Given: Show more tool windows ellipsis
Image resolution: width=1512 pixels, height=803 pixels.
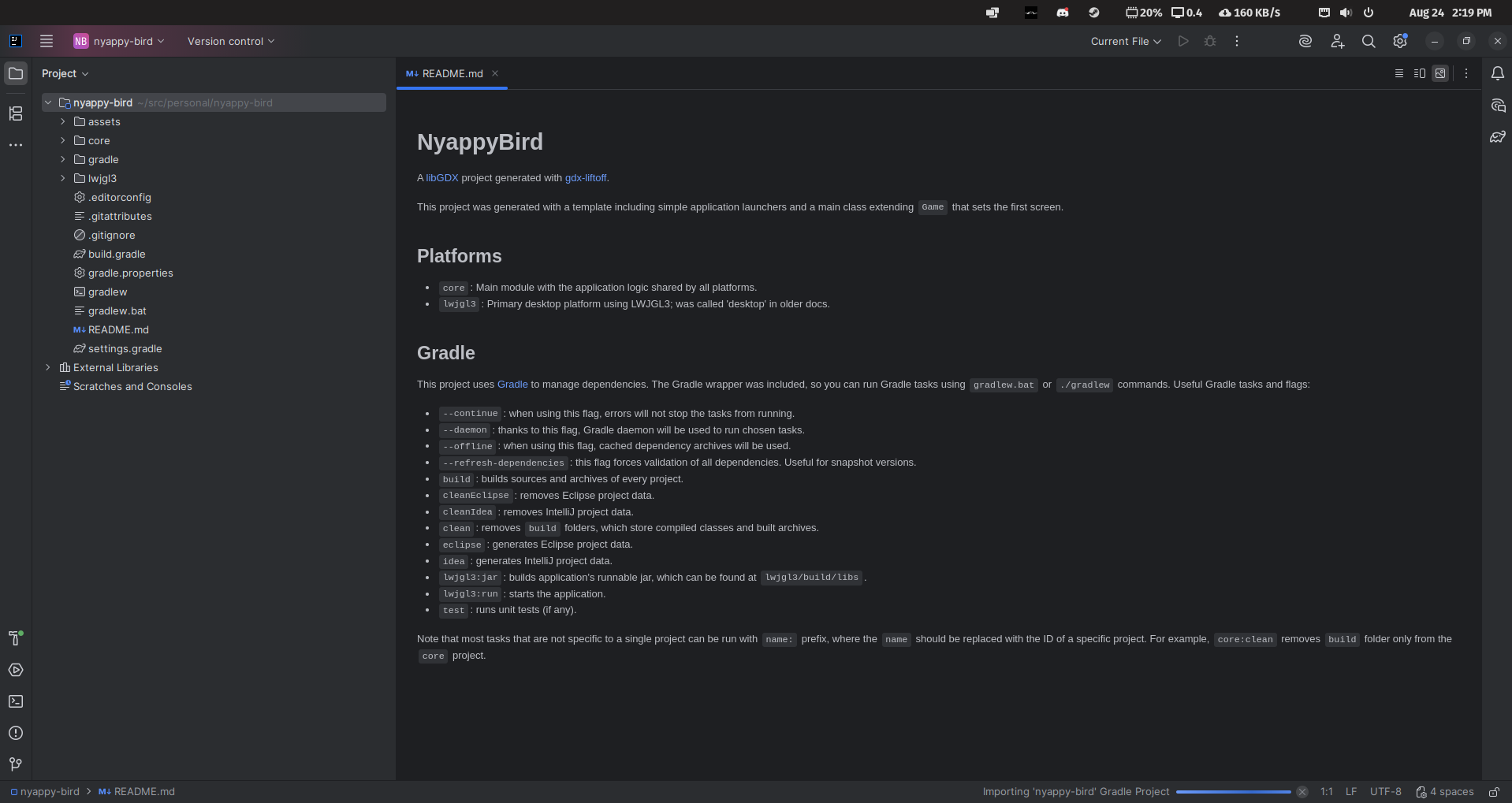Looking at the screenshot, I should 16,145.
